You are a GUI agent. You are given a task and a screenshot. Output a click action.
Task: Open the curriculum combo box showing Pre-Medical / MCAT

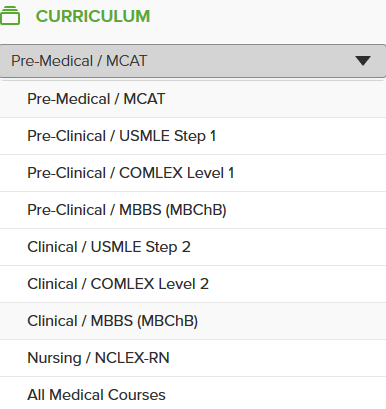point(193,61)
